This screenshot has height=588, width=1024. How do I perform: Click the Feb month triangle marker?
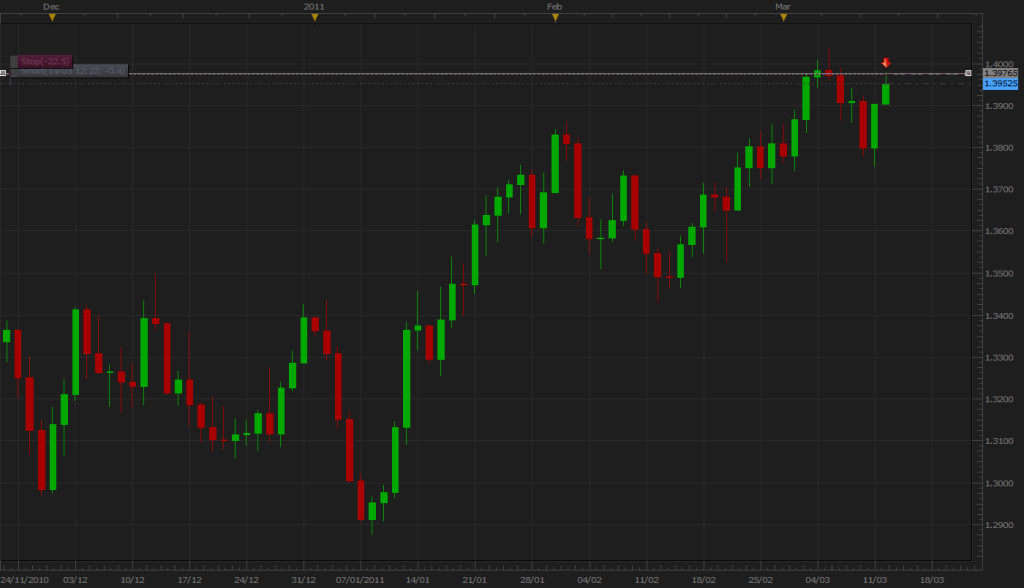click(x=555, y=18)
